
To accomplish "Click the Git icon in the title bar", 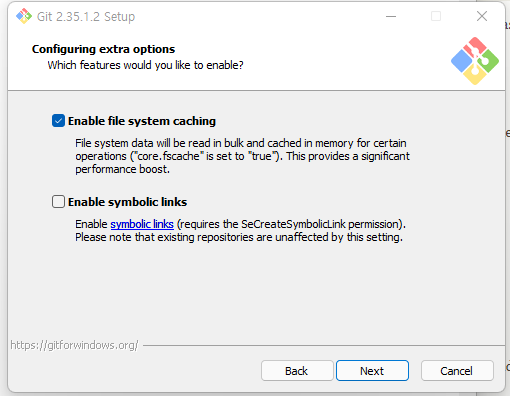I will tap(24, 16).
